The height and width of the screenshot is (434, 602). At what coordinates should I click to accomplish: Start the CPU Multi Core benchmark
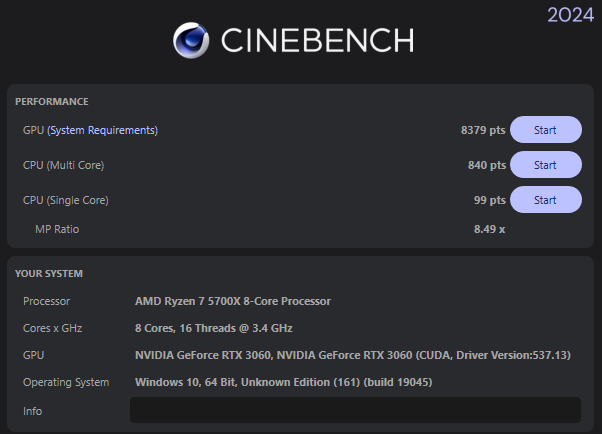click(546, 165)
